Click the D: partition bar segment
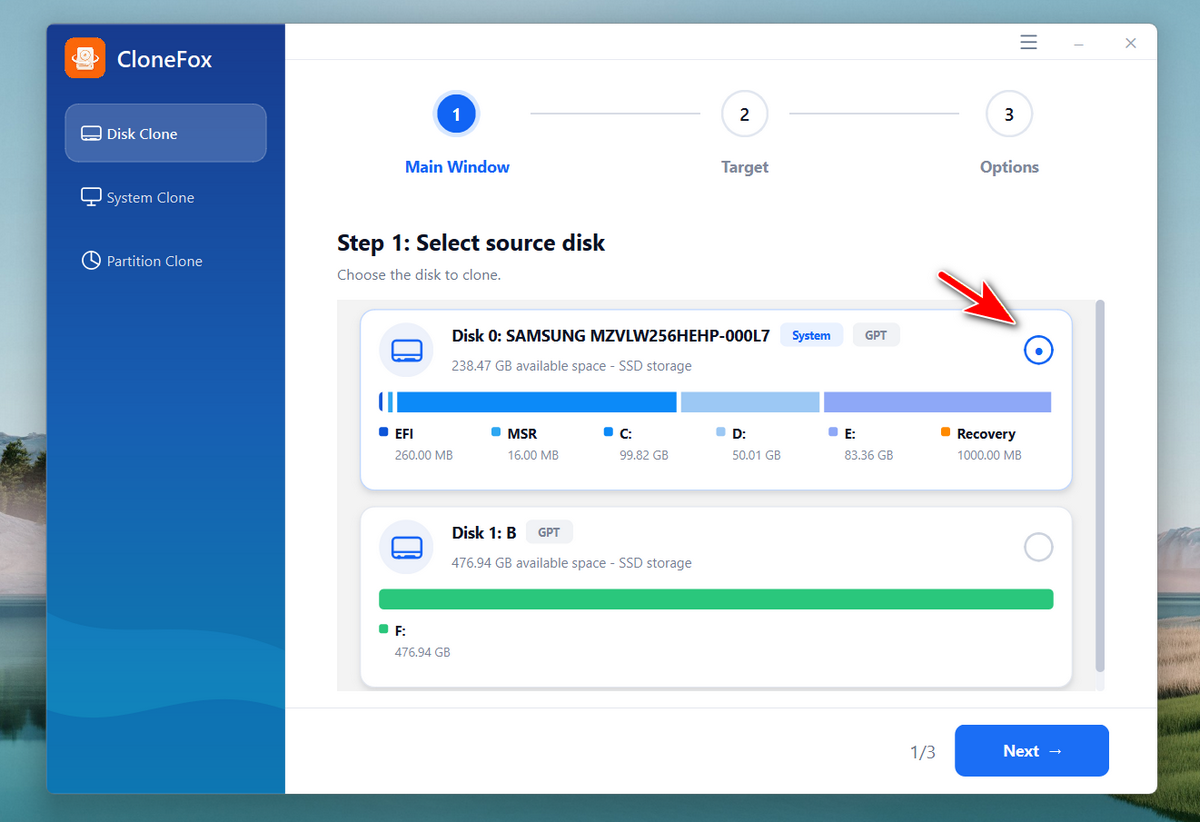Screen dimensions: 1200x822 click(x=750, y=402)
